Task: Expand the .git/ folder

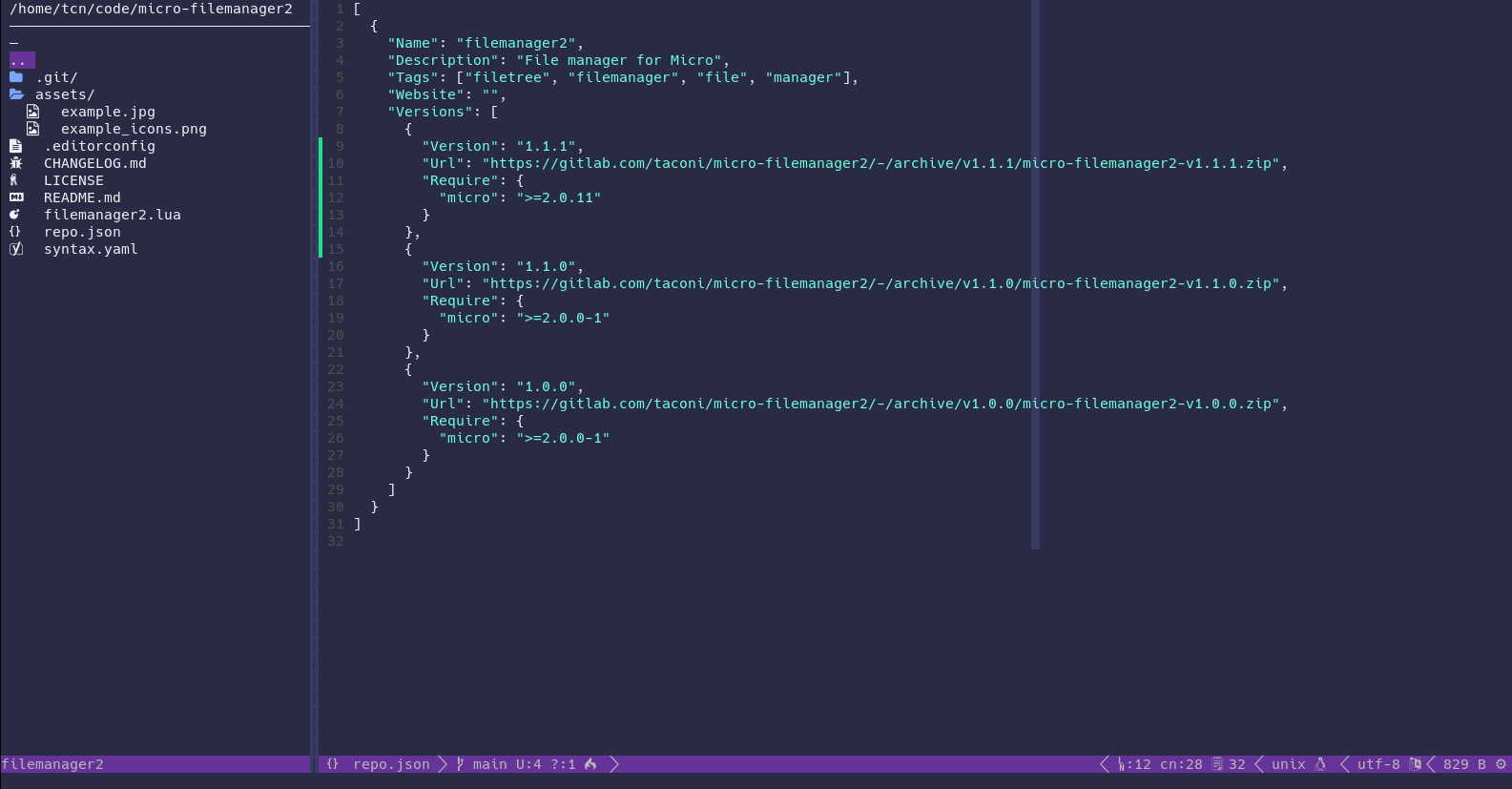Action: coord(56,77)
